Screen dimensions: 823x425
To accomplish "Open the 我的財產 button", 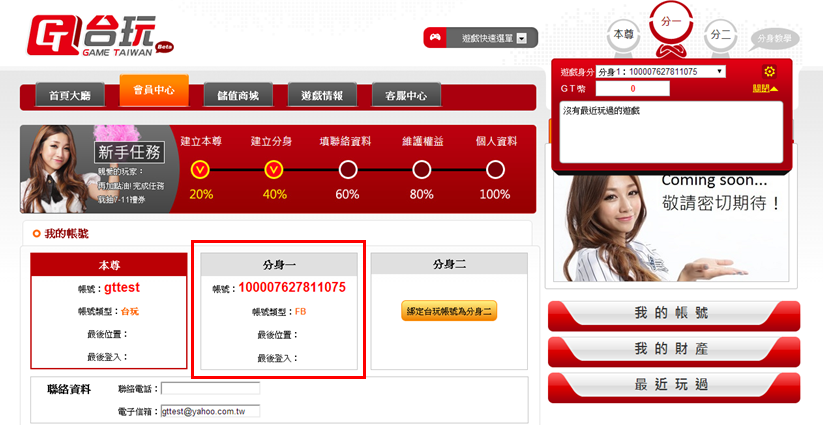I will point(673,350).
